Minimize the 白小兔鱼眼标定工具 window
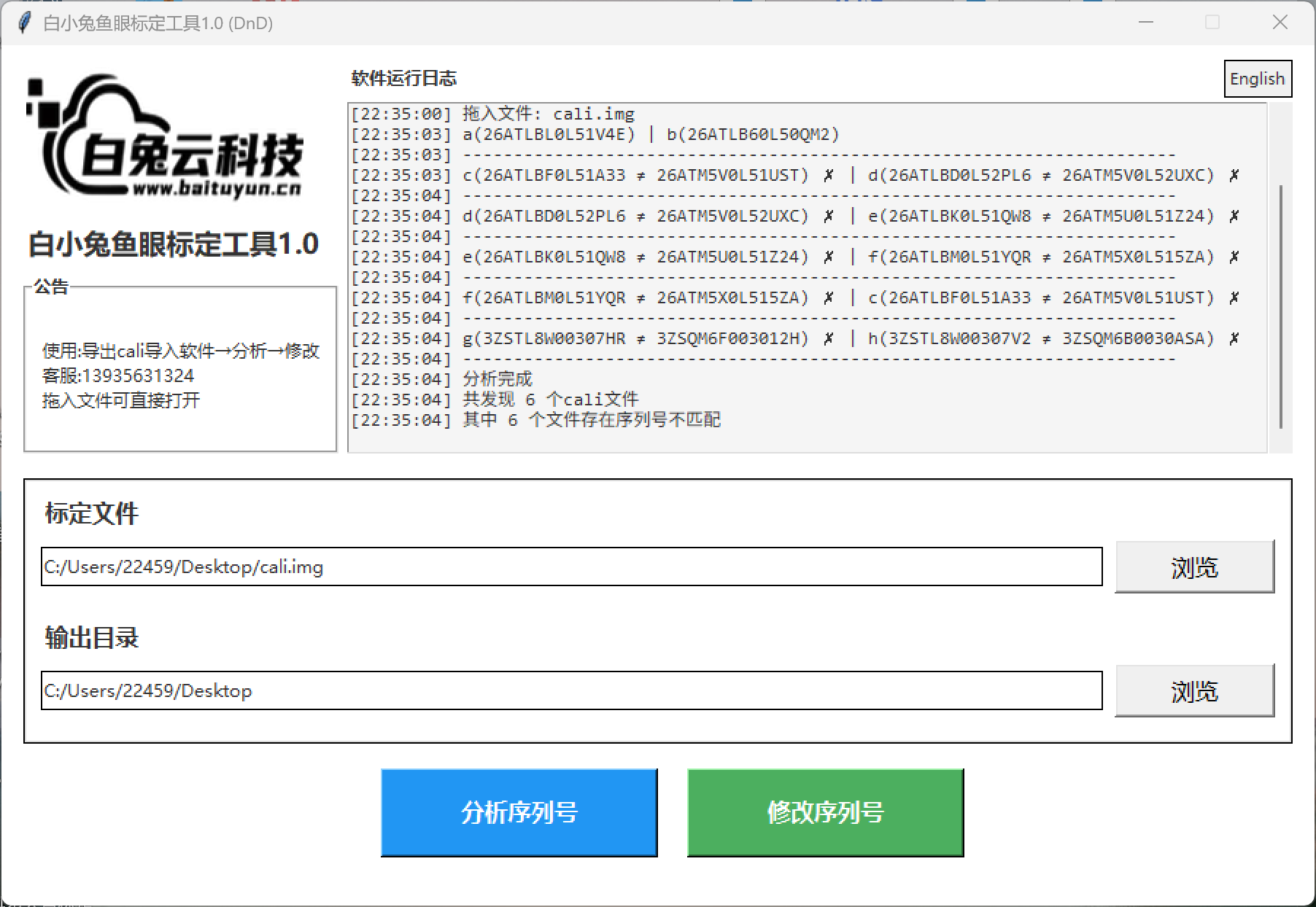The image size is (1316, 907). point(1146,23)
